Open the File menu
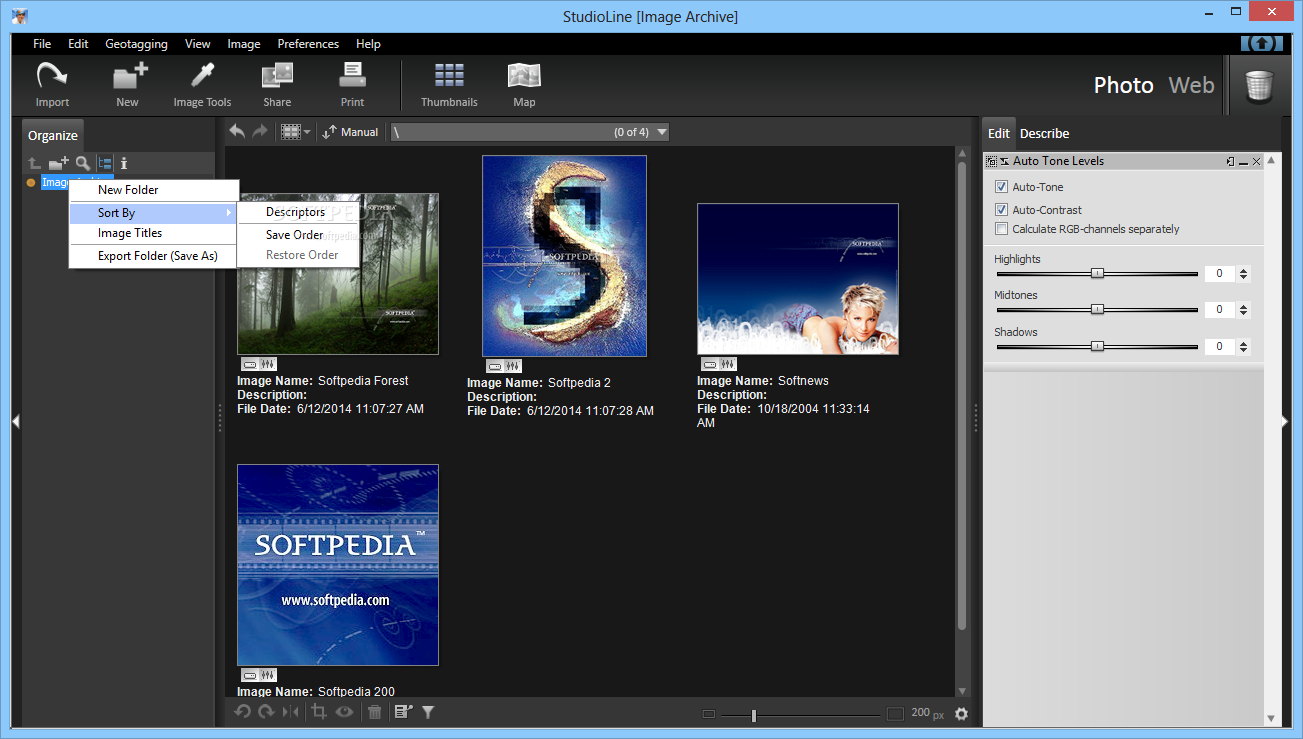Screen dimensions: 1303x739 pyautogui.click(x=42, y=44)
